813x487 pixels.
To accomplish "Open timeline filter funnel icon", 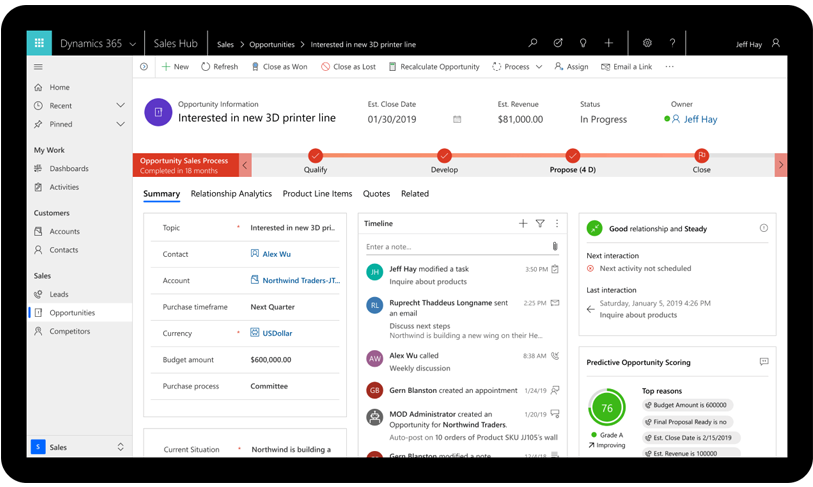I will pos(540,224).
